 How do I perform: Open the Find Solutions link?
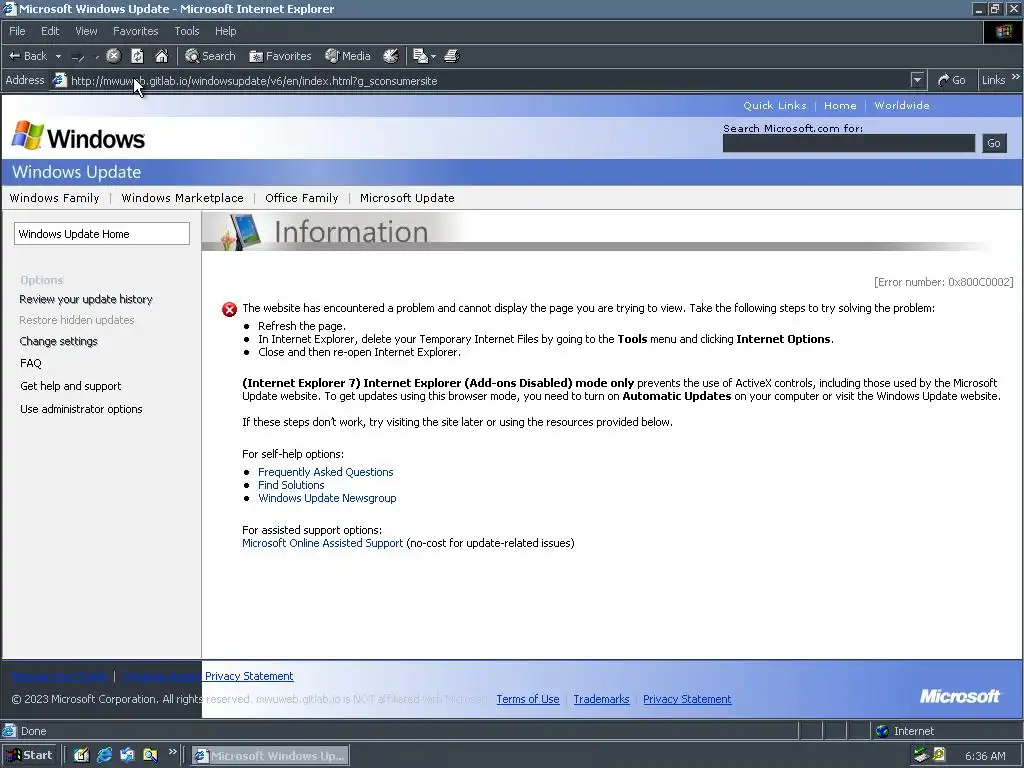[291, 485]
